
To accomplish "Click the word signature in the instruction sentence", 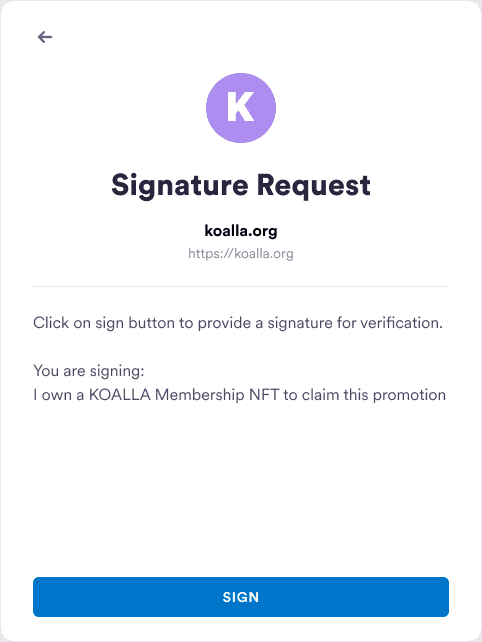I will pyautogui.click(x=300, y=323).
